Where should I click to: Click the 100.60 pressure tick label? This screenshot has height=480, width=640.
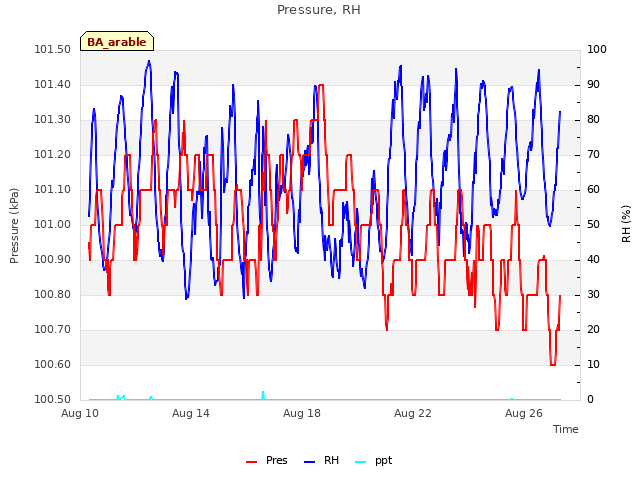(x=52, y=364)
